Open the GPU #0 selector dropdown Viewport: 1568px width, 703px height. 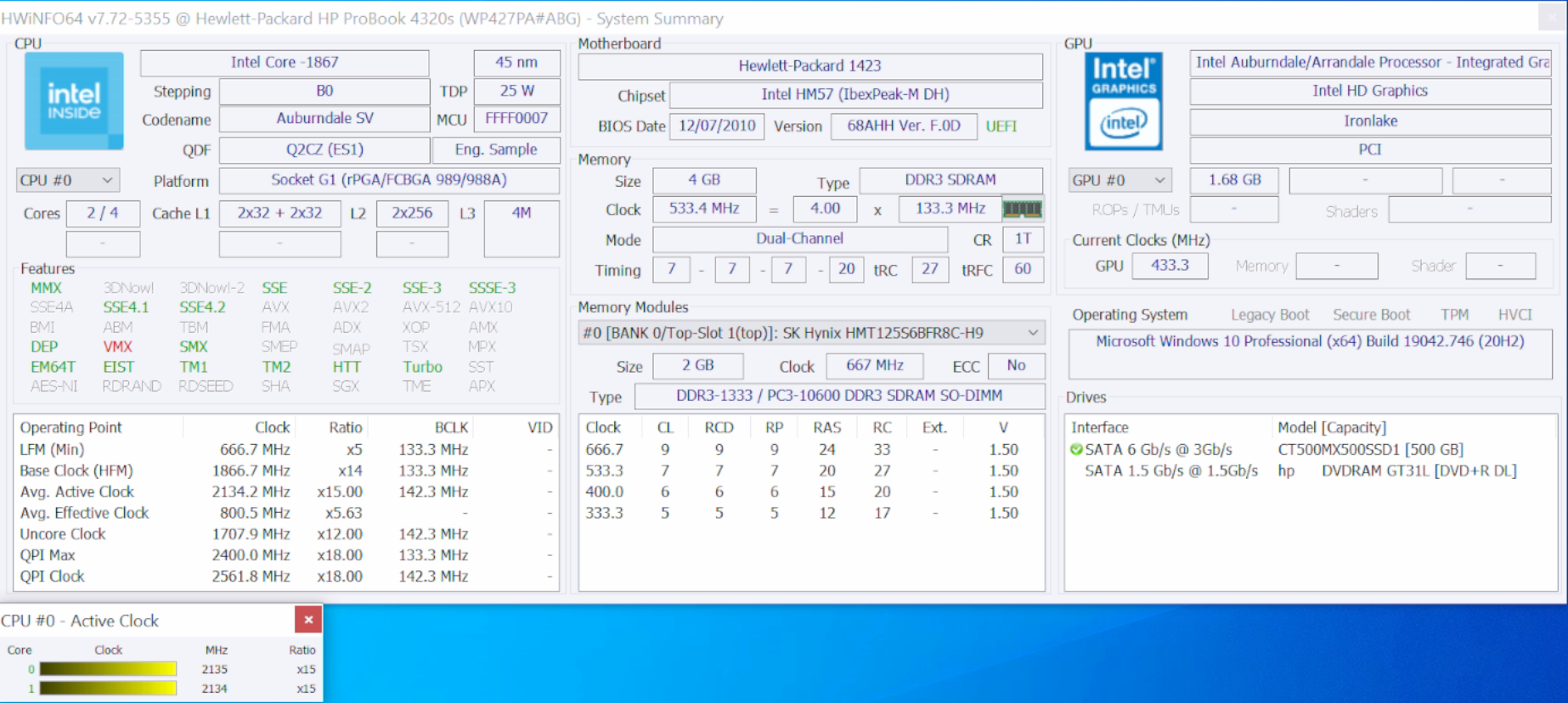click(x=1120, y=180)
